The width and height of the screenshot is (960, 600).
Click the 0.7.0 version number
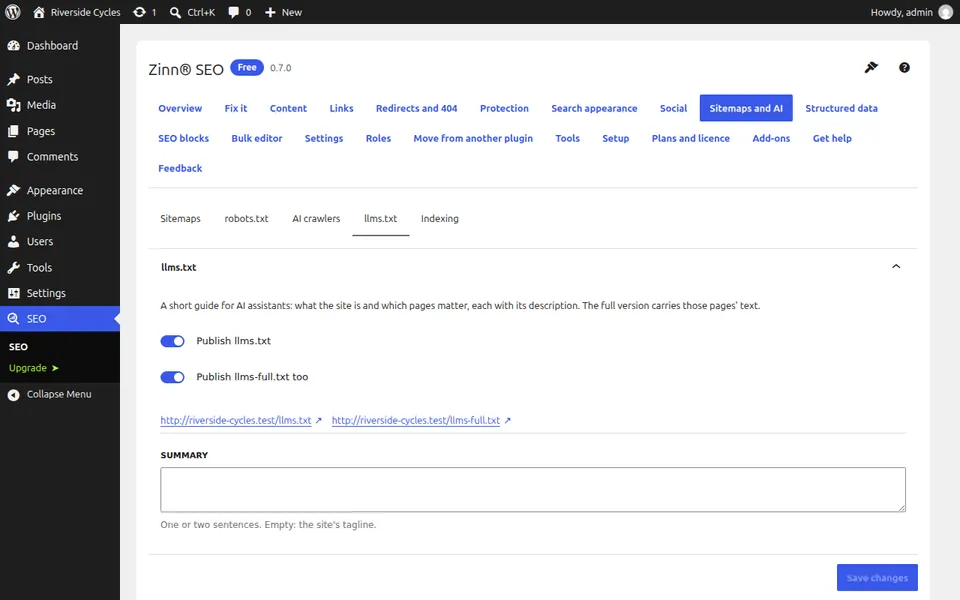click(281, 68)
